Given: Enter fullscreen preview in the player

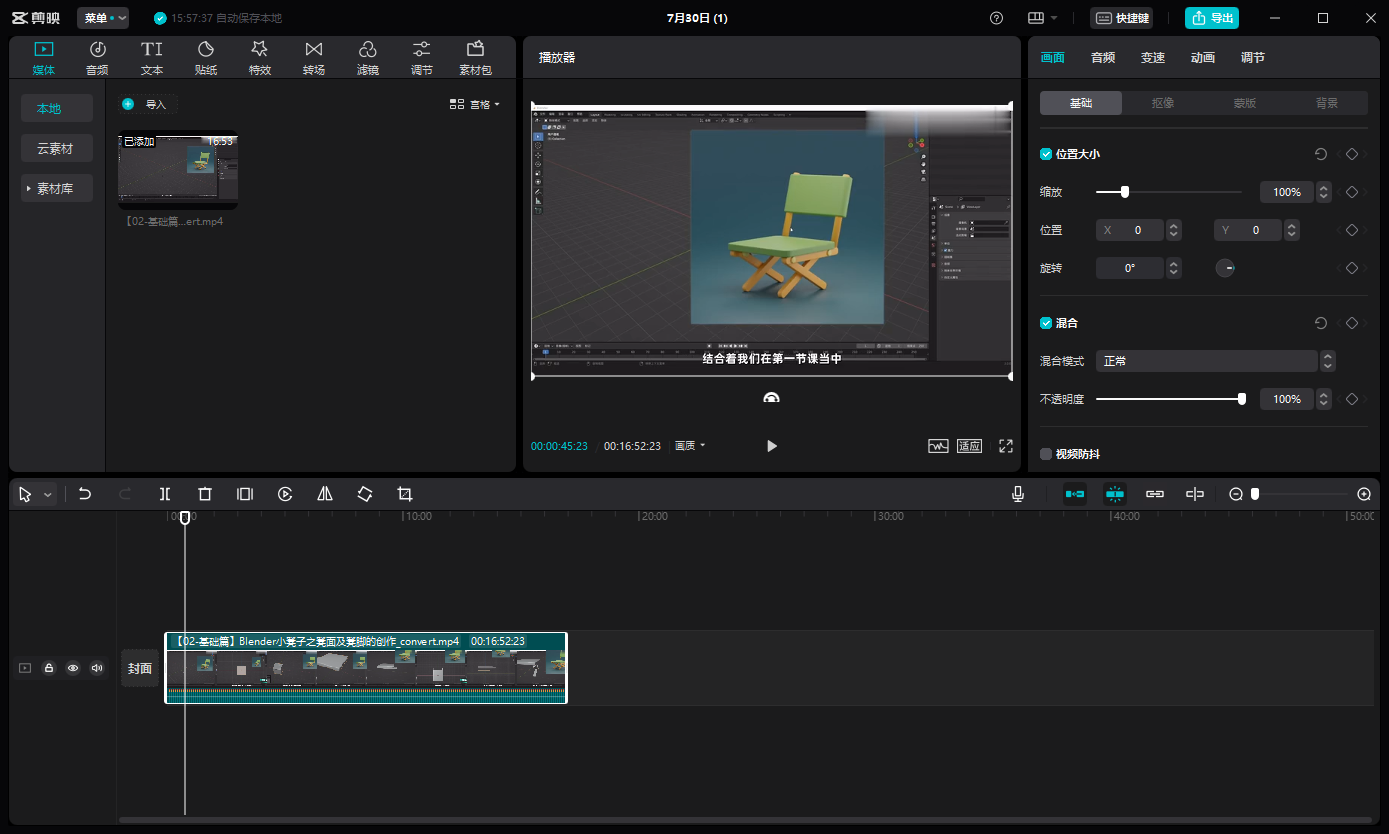Looking at the screenshot, I should coord(1006,446).
